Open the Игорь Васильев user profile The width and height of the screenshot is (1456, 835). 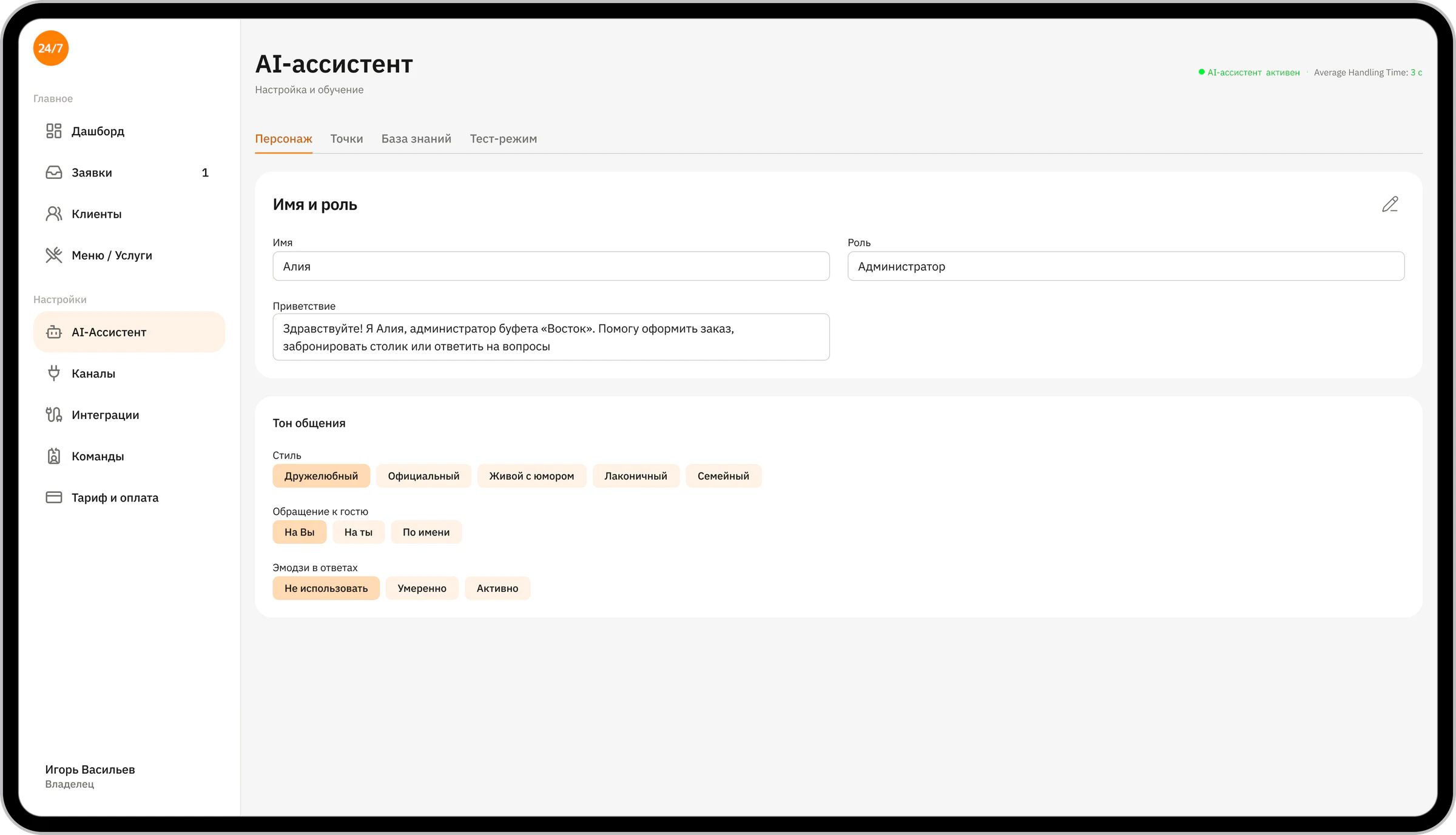click(x=90, y=776)
